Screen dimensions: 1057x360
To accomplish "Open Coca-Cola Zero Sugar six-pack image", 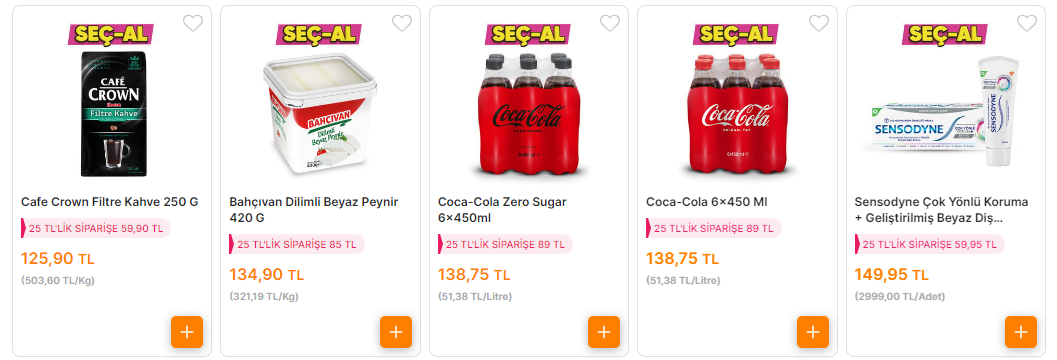I will 529,115.
